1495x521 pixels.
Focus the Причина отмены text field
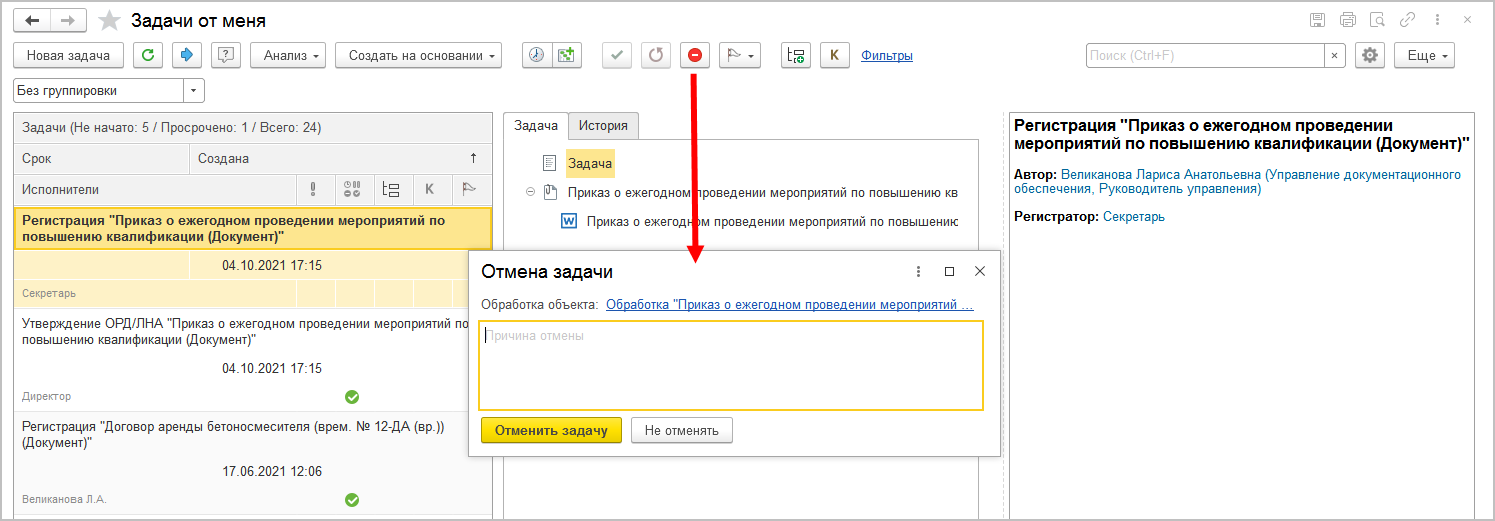pos(731,365)
